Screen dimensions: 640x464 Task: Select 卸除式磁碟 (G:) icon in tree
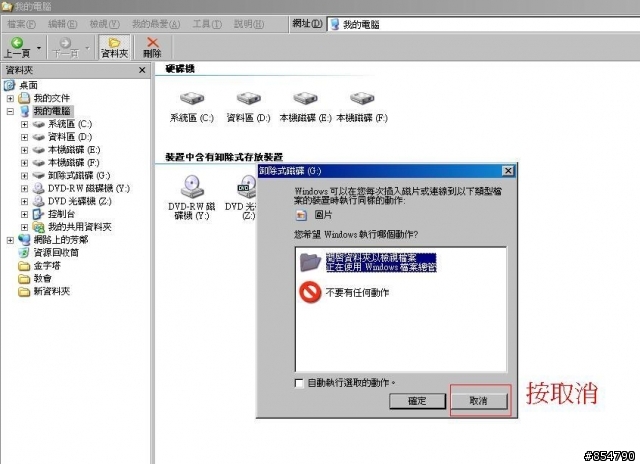pyautogui.click(x=39, y=175)
